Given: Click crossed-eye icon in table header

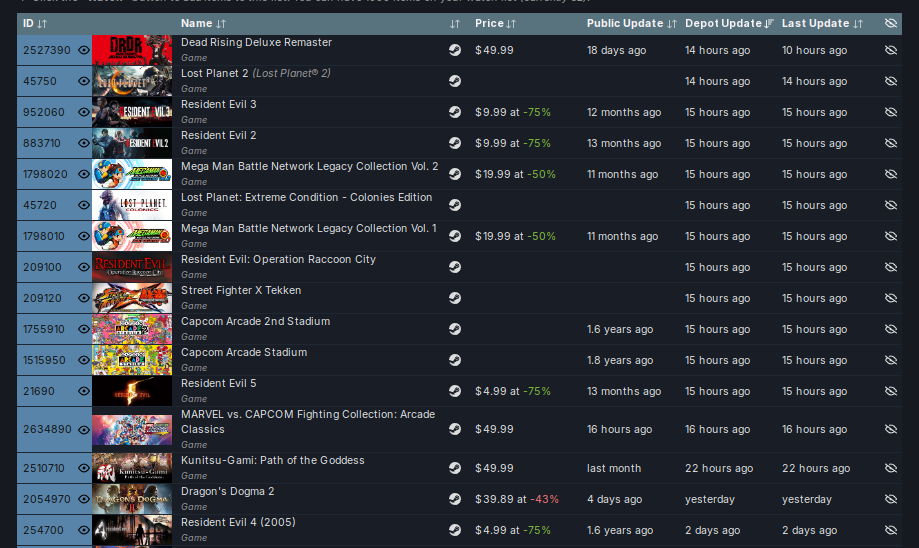Looking at the screenshot, I should (891, 23).
